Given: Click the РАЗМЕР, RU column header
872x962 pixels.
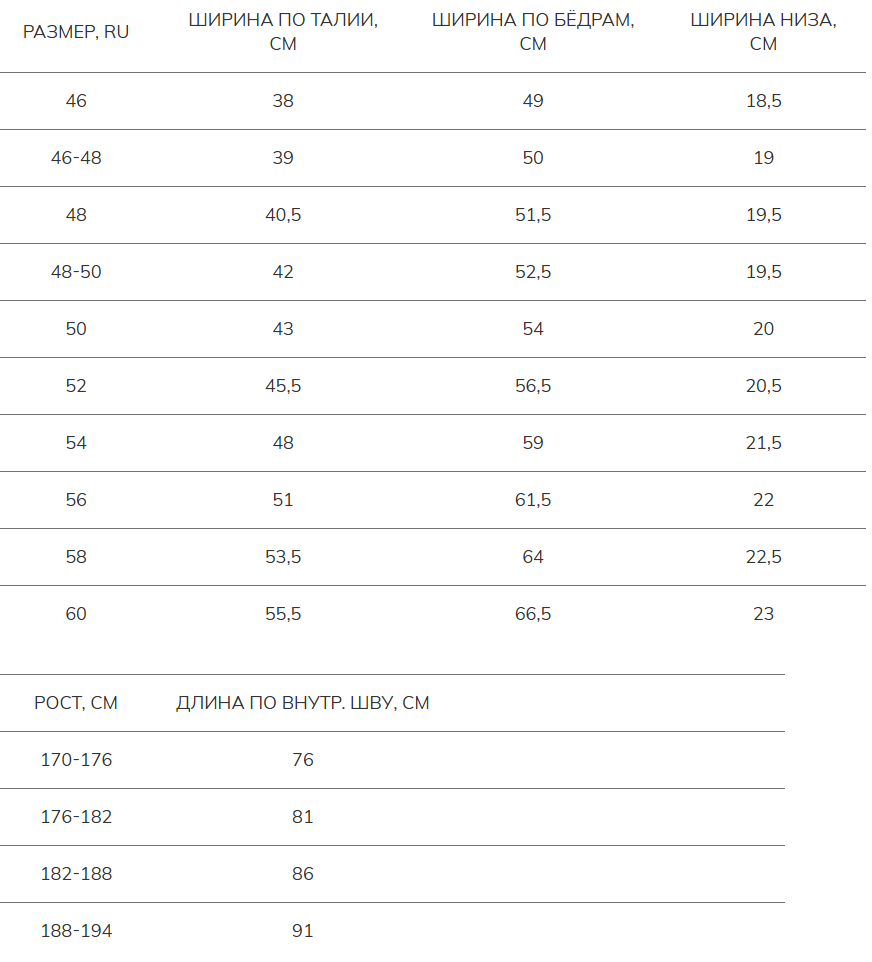Looking at the screenshot, I should click(x=76, y=32).
